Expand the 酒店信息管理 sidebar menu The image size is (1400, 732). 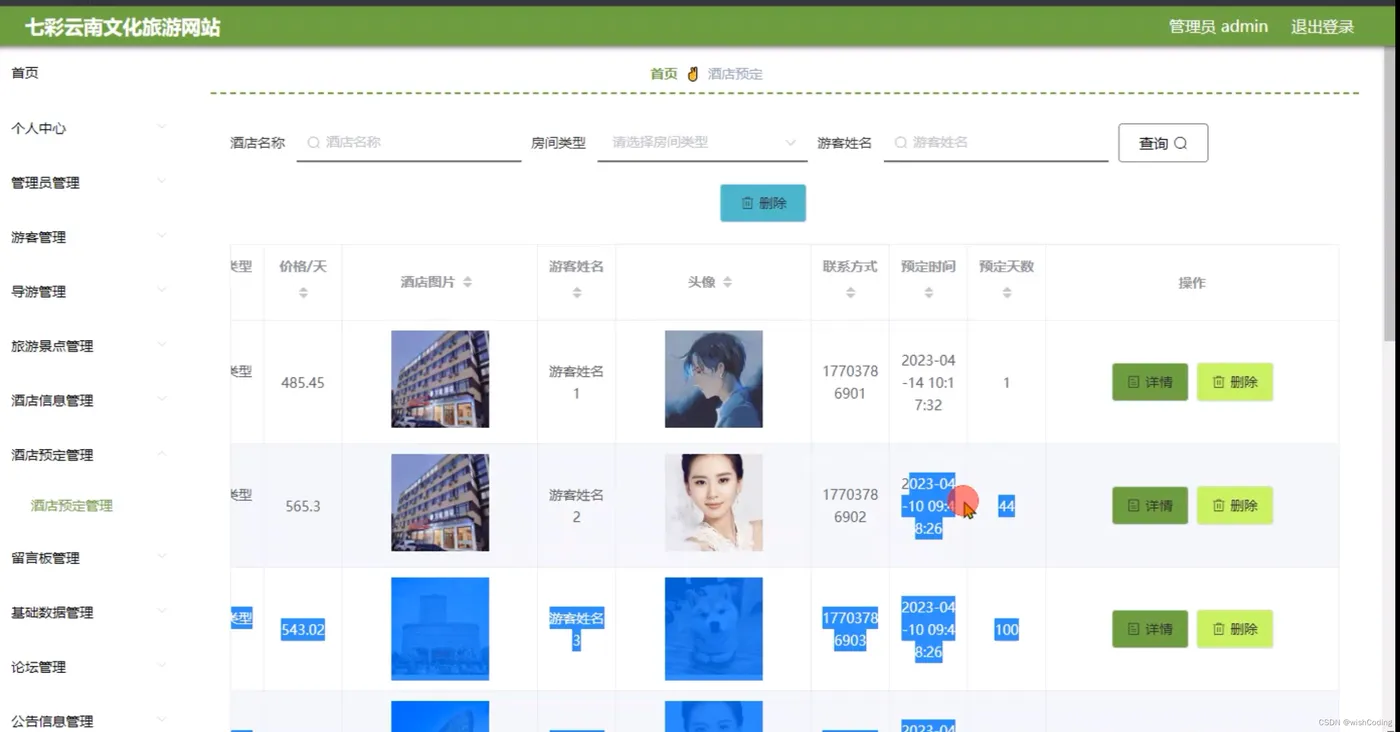[x=88, y=400]
